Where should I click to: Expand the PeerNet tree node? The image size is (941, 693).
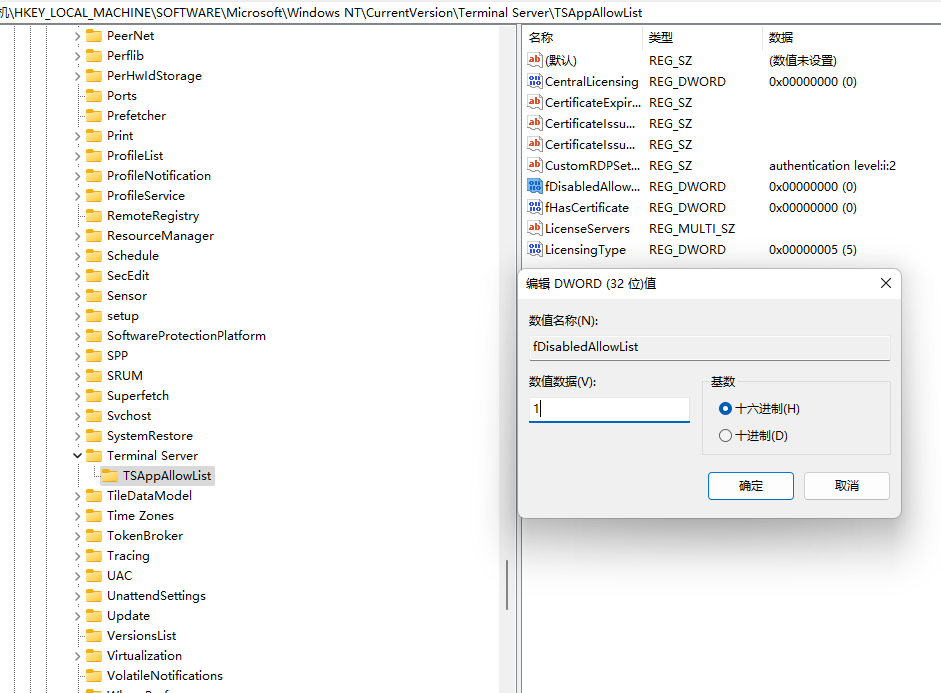point(77,35)
